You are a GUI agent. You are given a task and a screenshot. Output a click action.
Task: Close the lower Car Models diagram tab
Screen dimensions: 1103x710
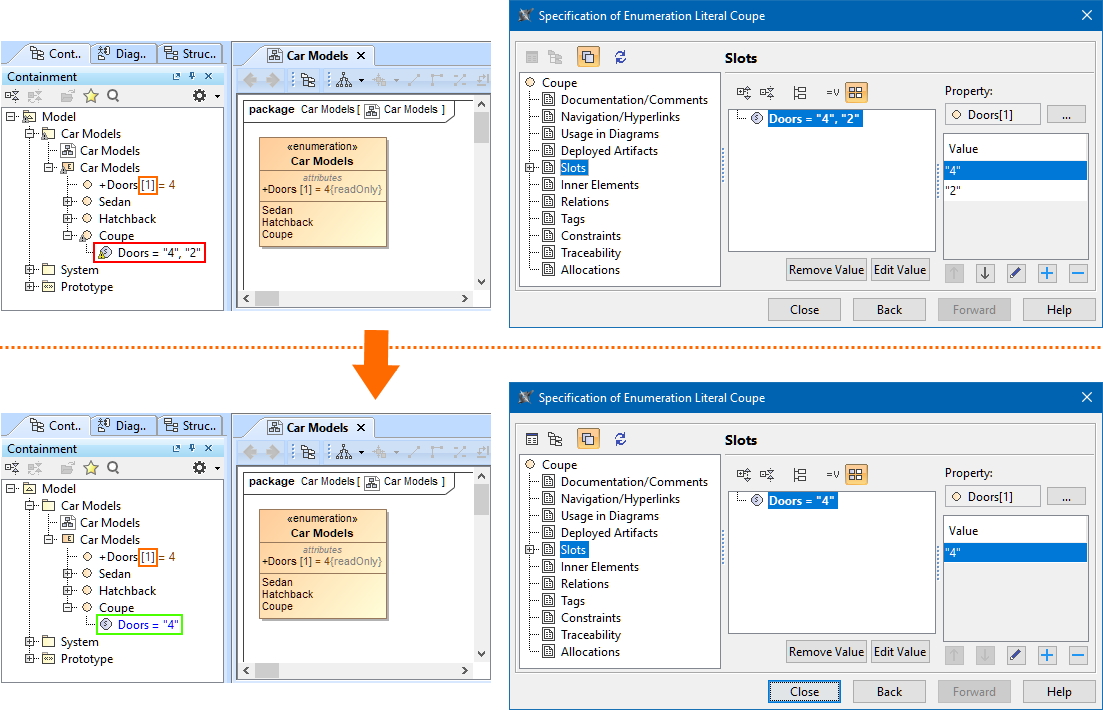[361, 427]
